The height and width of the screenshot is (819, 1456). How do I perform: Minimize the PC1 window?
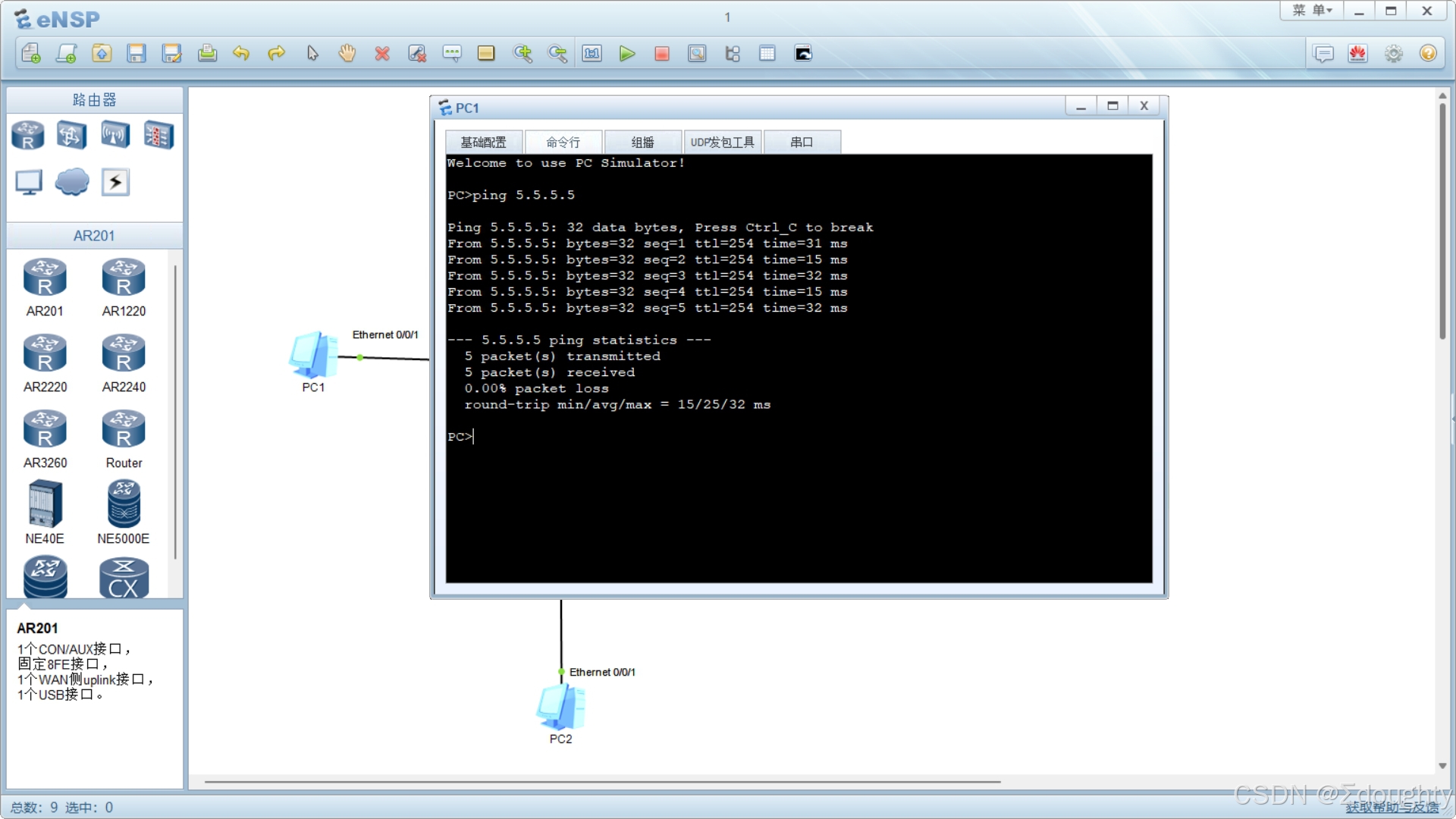click(x=1081, y=106)
